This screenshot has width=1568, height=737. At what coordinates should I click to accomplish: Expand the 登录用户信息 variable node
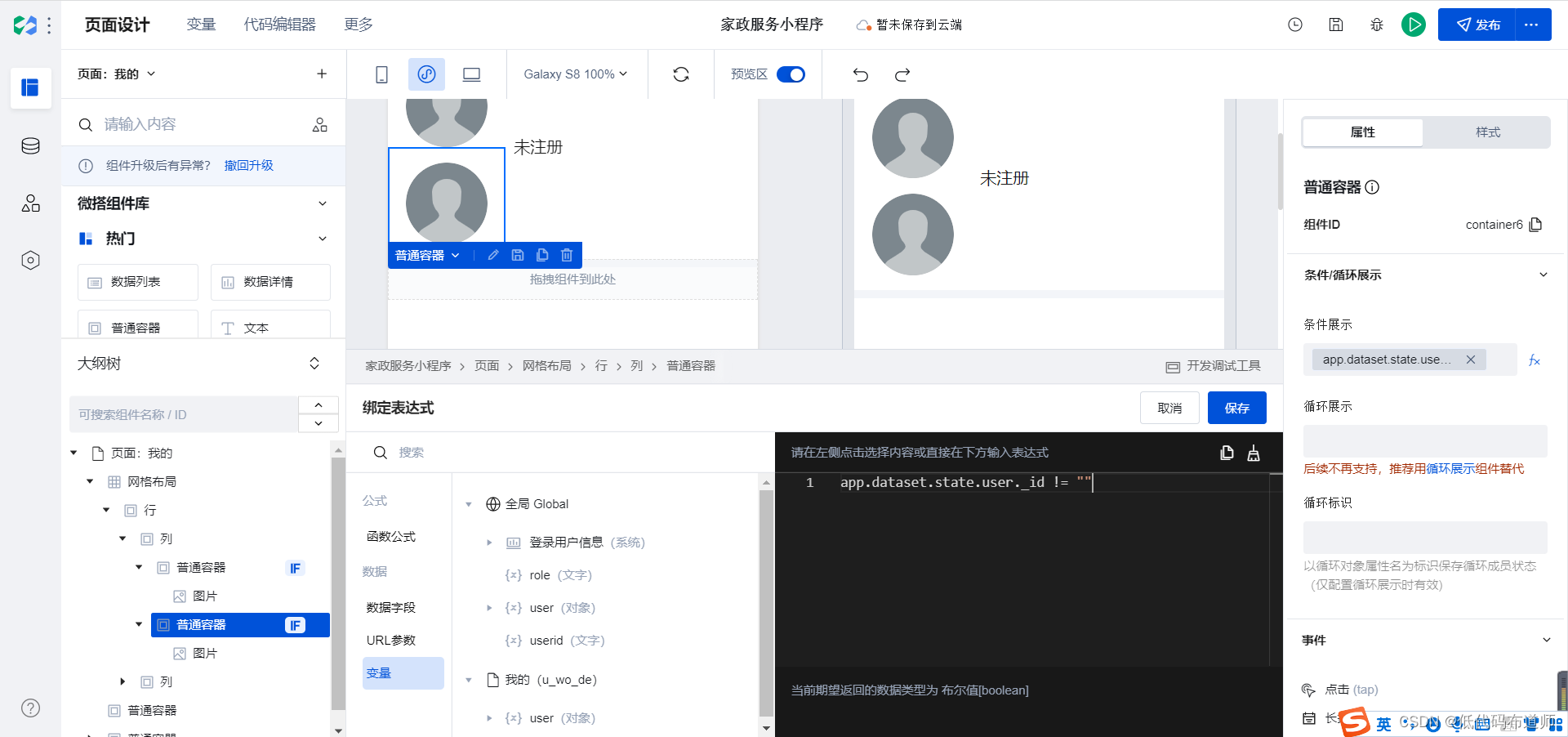pos(489,543)
